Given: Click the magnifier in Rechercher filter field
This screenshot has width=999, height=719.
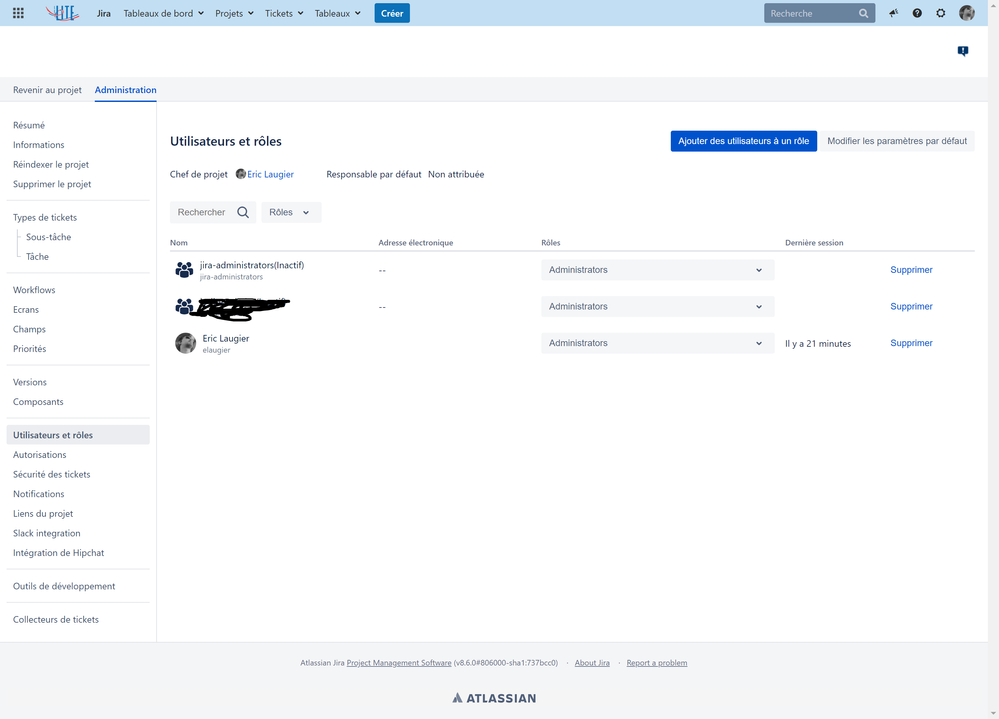Looking at the screenshot, I should (x=243, y=212).
